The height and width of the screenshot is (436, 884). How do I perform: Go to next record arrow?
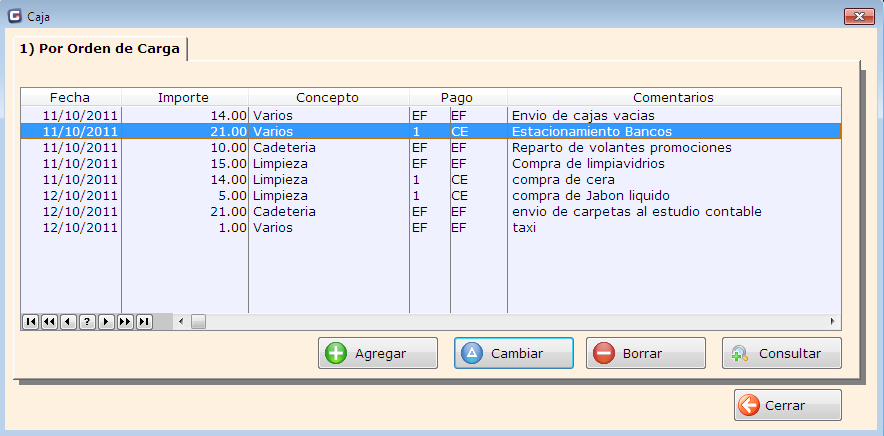pos(106,322)
